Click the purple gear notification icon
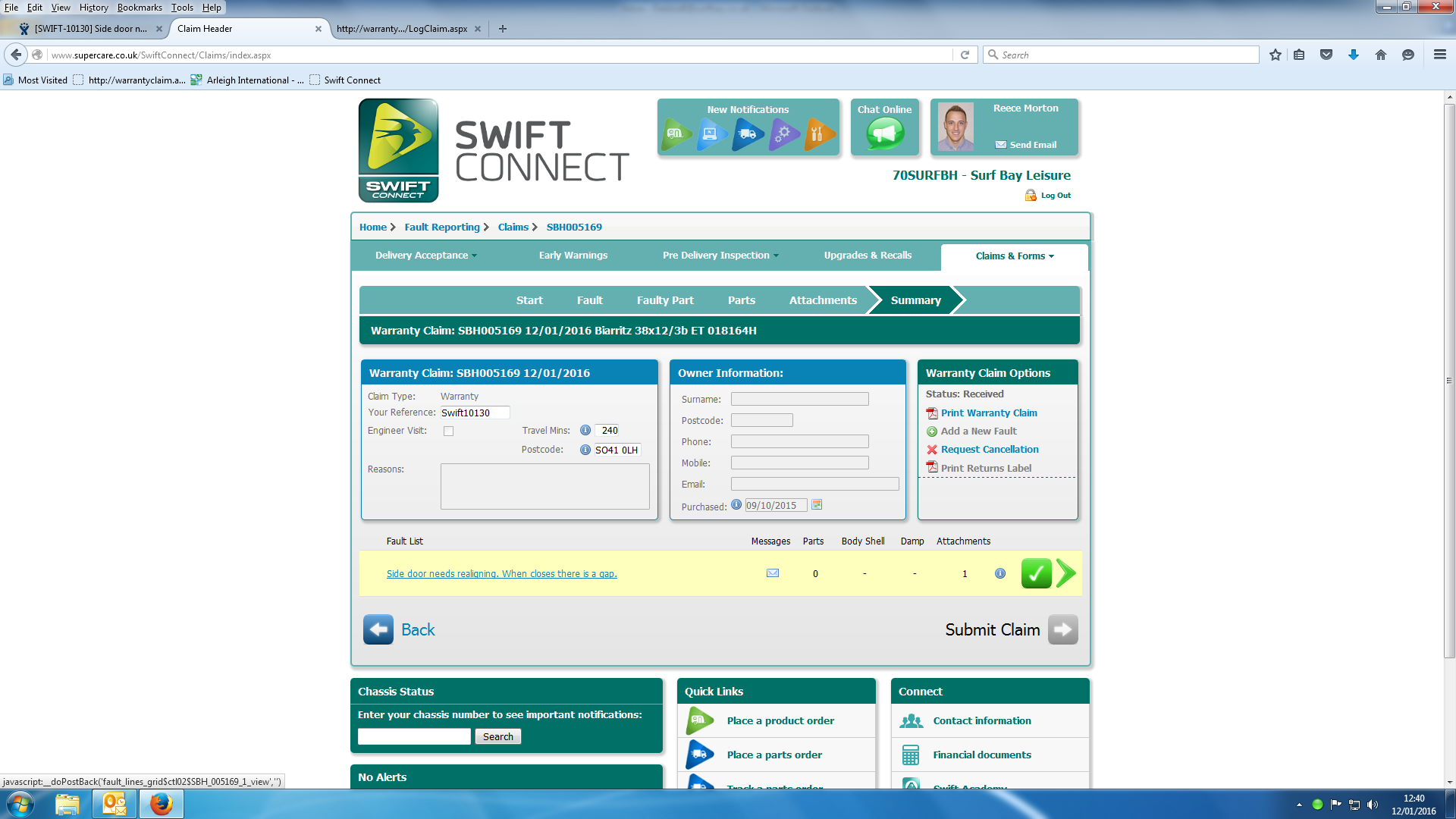1456x819 pixels. [783, 134]
